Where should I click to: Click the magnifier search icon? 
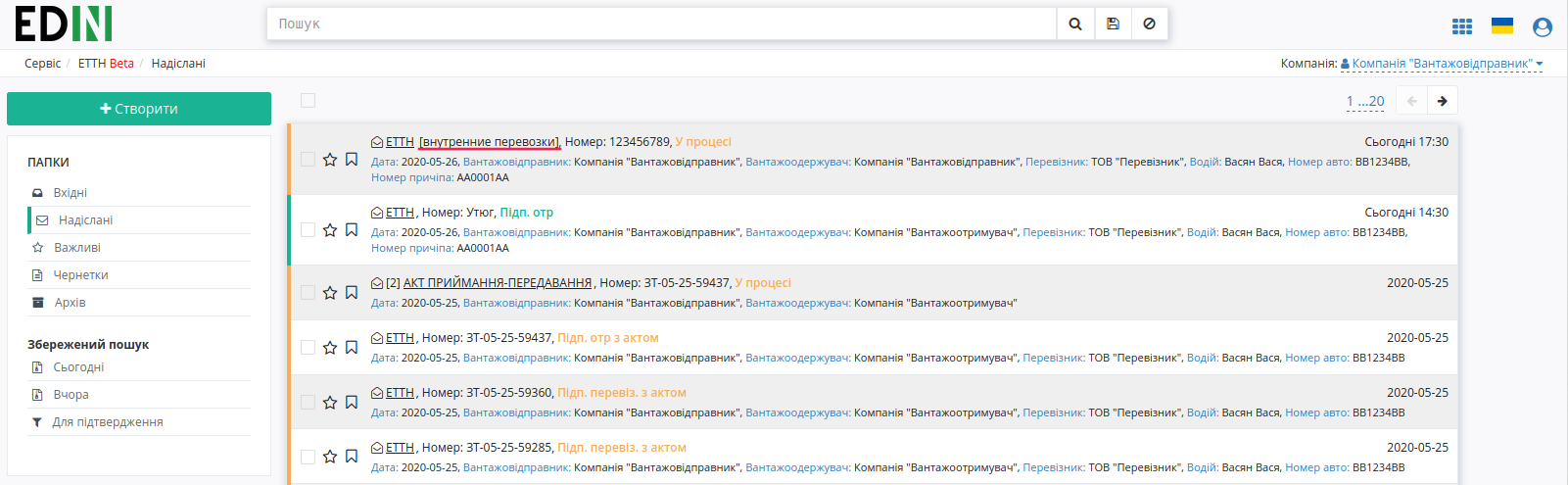(x=1075, y=24)
